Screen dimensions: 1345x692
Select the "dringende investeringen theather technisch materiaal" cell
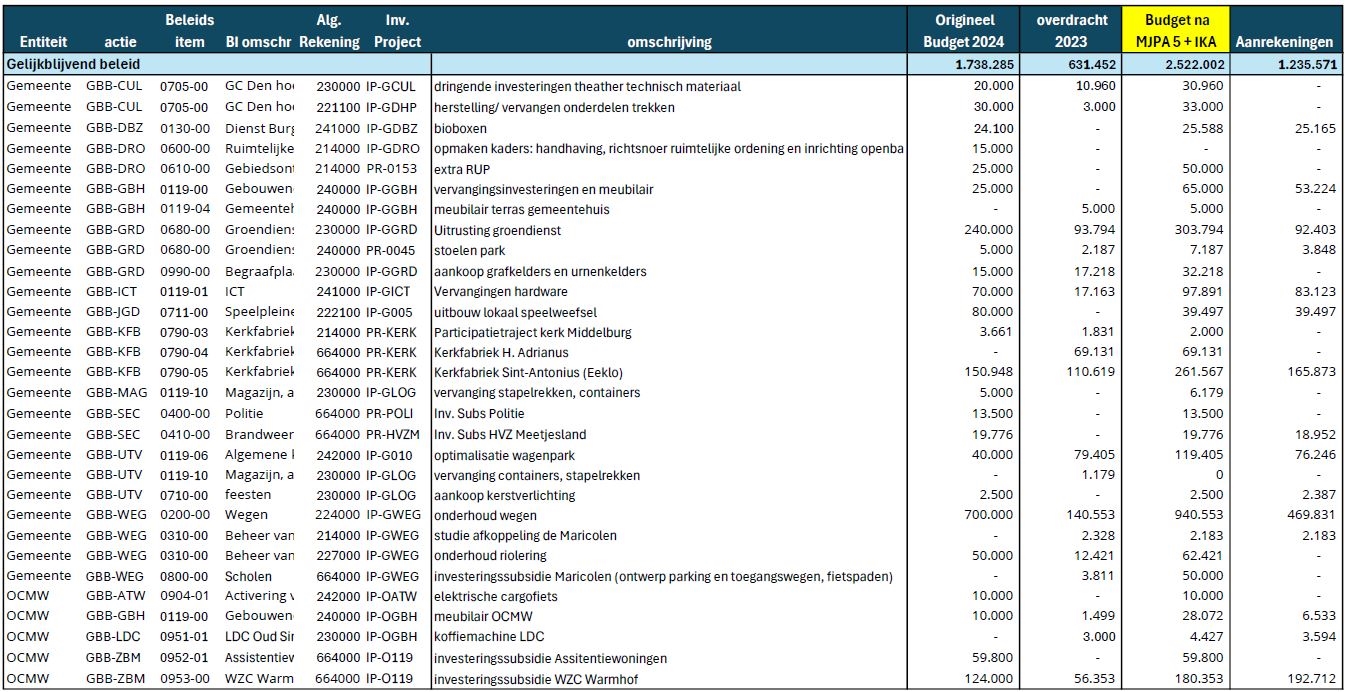click(588, 86)
